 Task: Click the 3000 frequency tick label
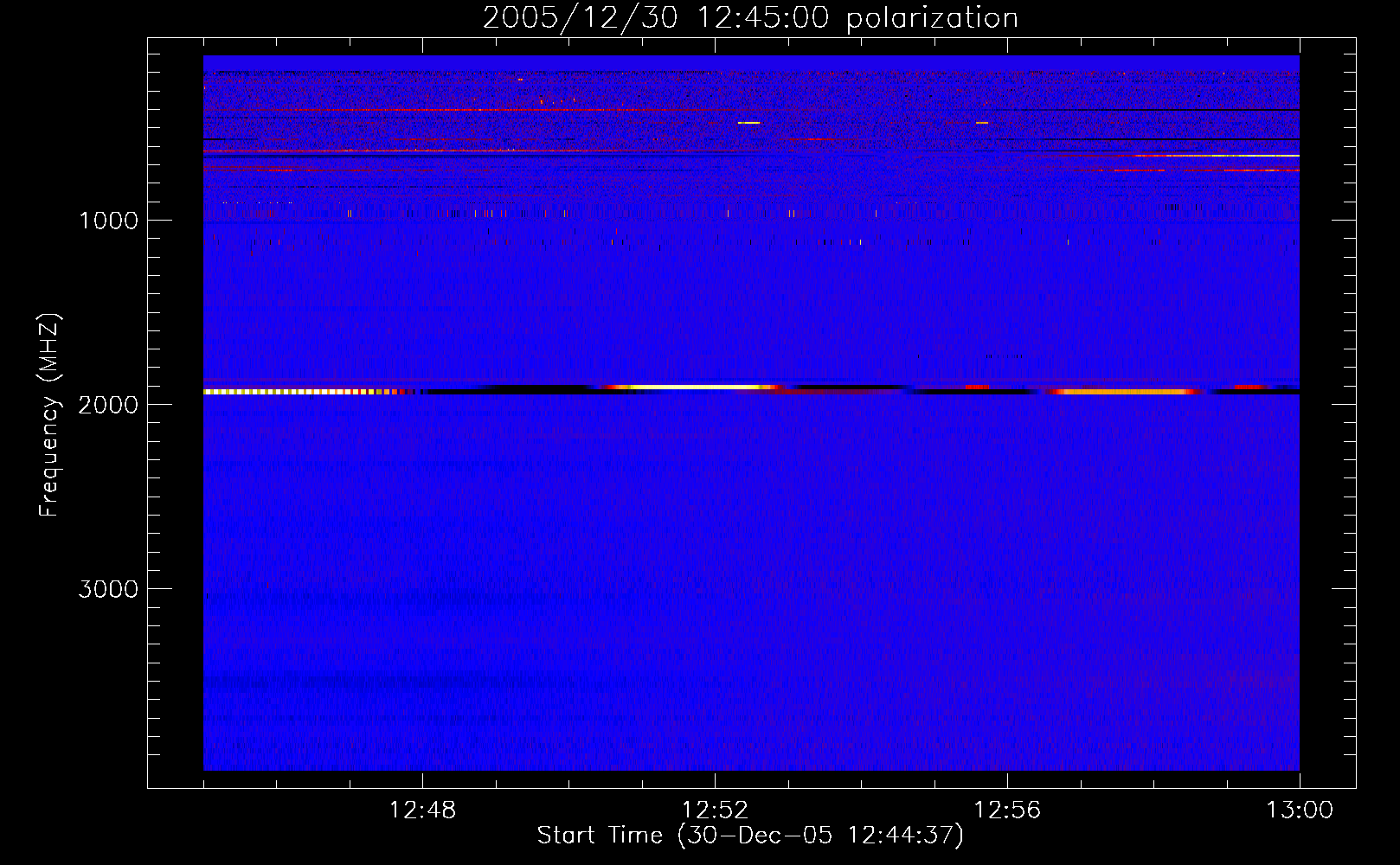(x=108, y=589)
